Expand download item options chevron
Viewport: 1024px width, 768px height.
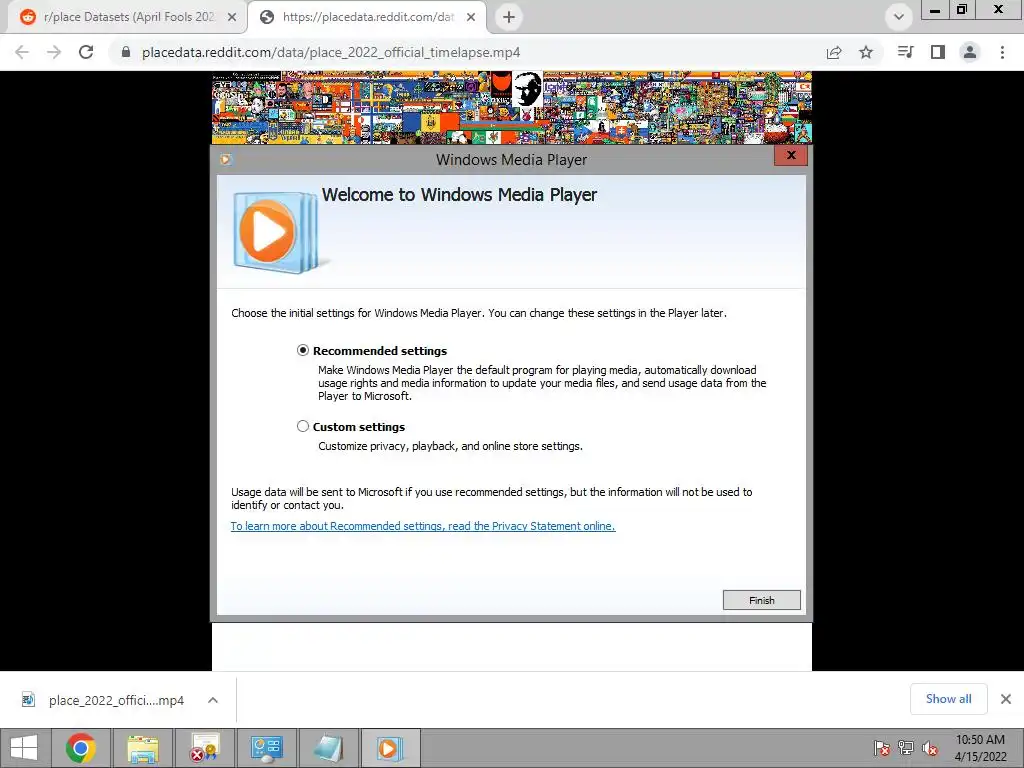pos(213,700)
